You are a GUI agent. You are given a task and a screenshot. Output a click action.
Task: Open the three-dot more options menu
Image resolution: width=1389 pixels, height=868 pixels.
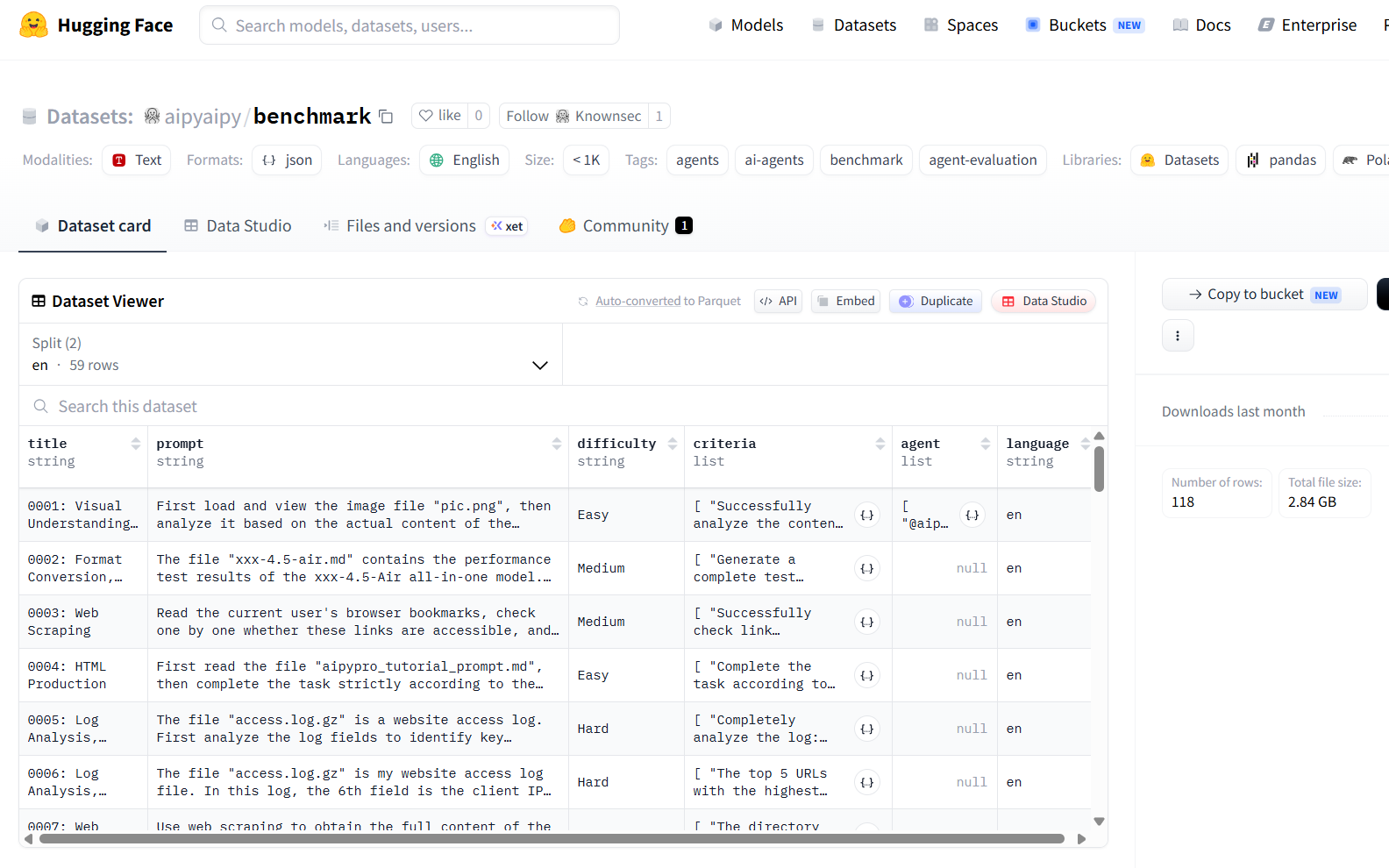coord(1178,336)
